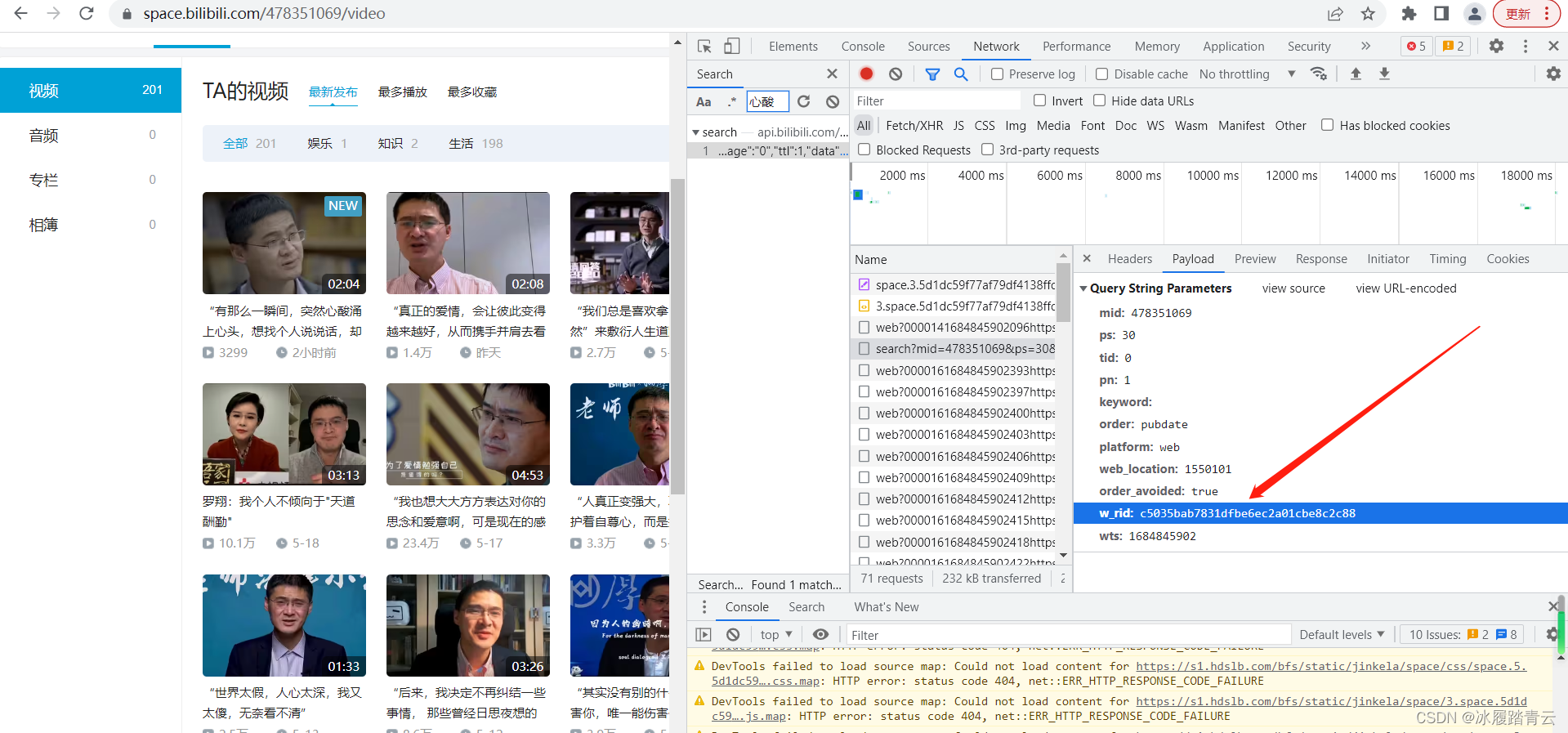
Task: Select the 音频 sidebar category
Action: pos(91,135)
